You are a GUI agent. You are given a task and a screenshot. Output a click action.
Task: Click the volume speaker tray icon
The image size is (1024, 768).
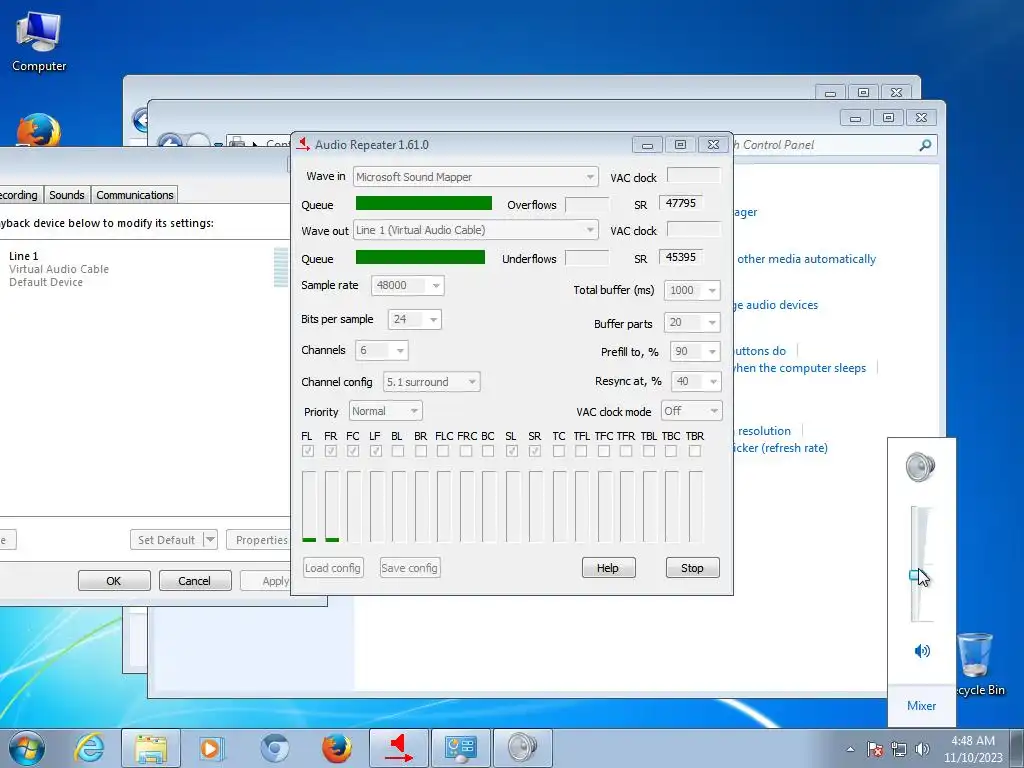tap(922, 749)
